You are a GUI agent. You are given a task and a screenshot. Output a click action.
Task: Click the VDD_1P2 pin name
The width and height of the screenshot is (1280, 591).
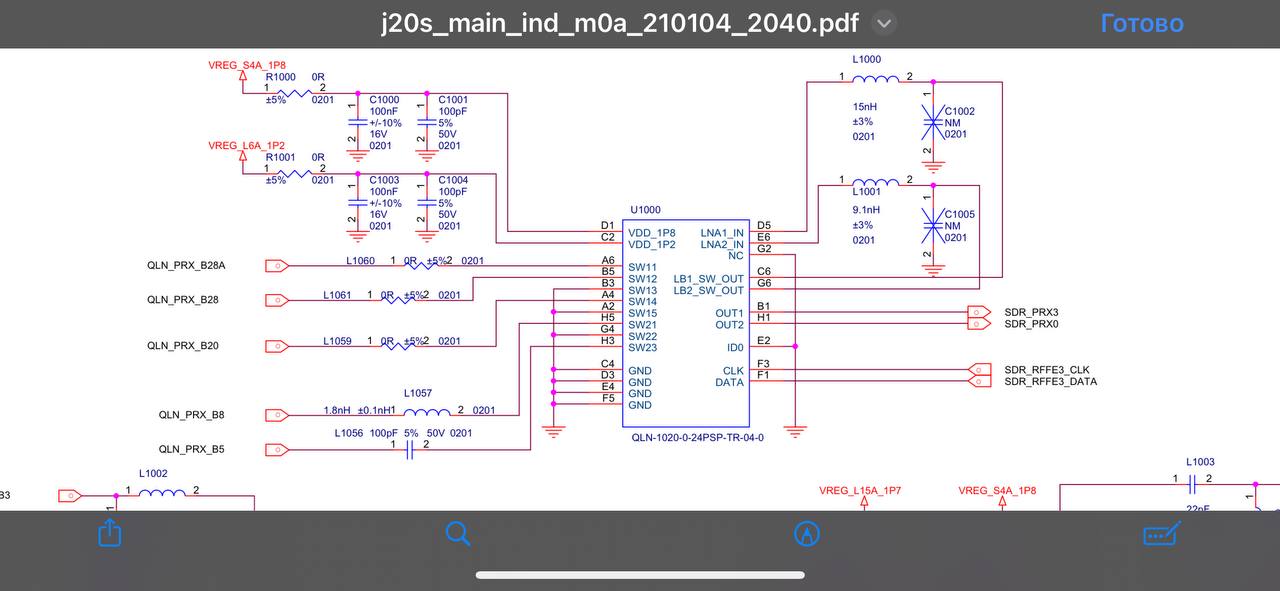coord(652,245)
